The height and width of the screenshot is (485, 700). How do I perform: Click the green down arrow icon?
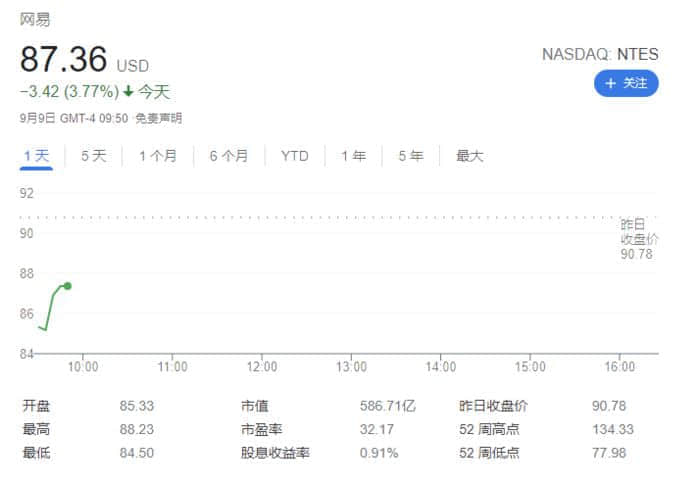coord(128,92)
